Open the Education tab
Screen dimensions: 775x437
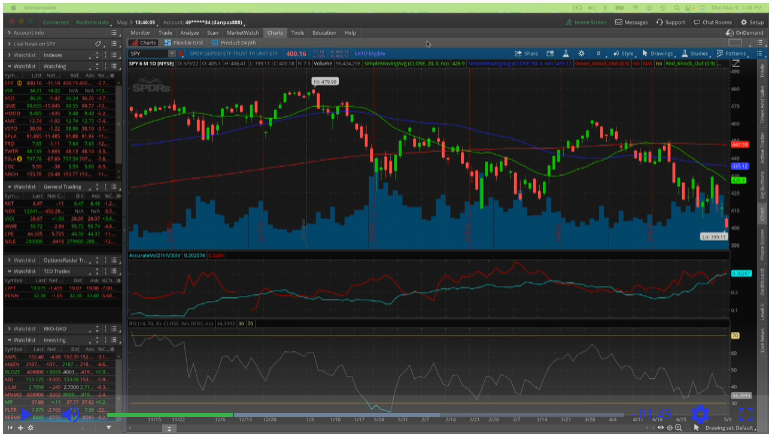(324, 33)
